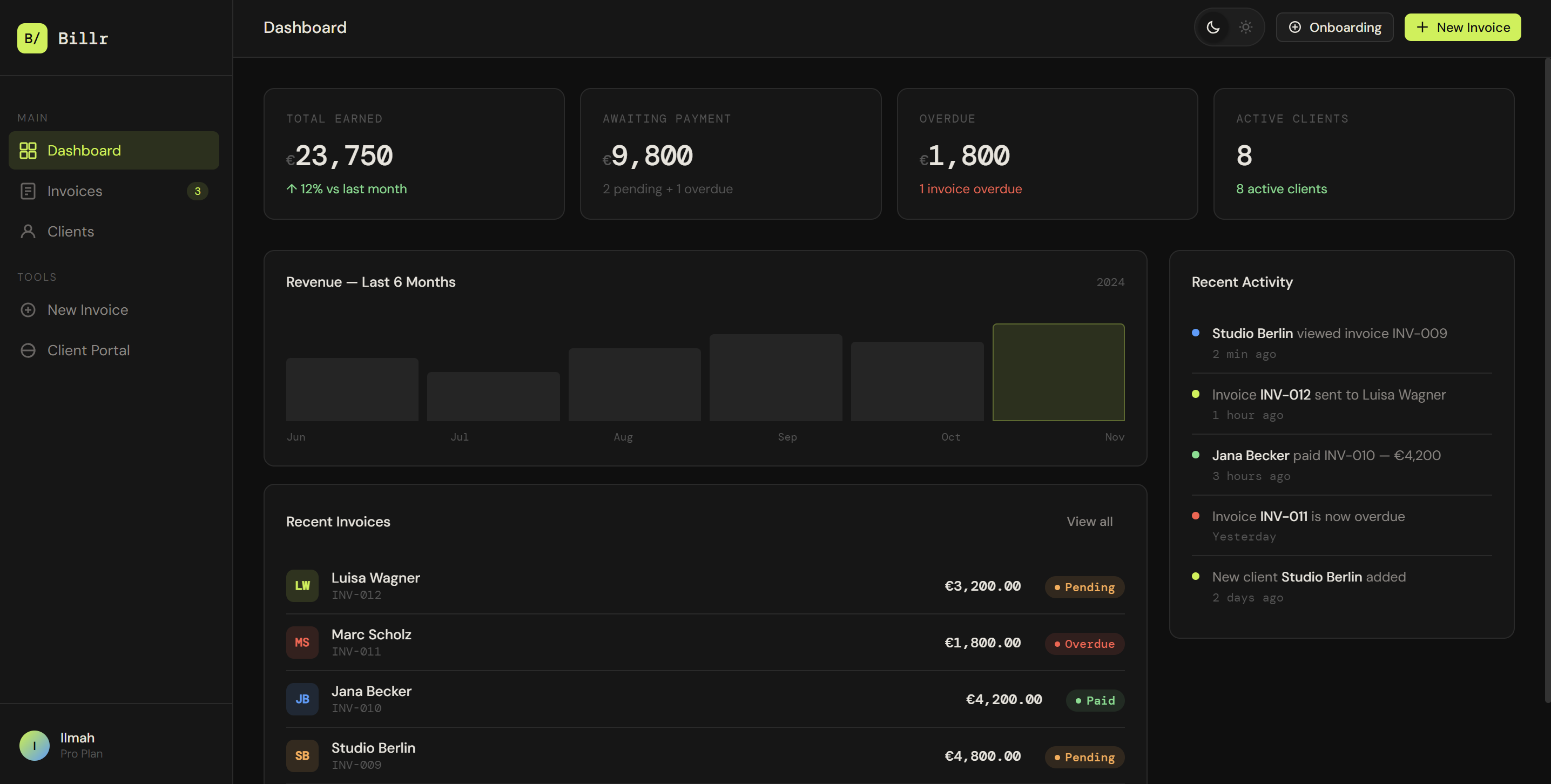Click the Pending badge for INV-009

tap(1084, 757)
